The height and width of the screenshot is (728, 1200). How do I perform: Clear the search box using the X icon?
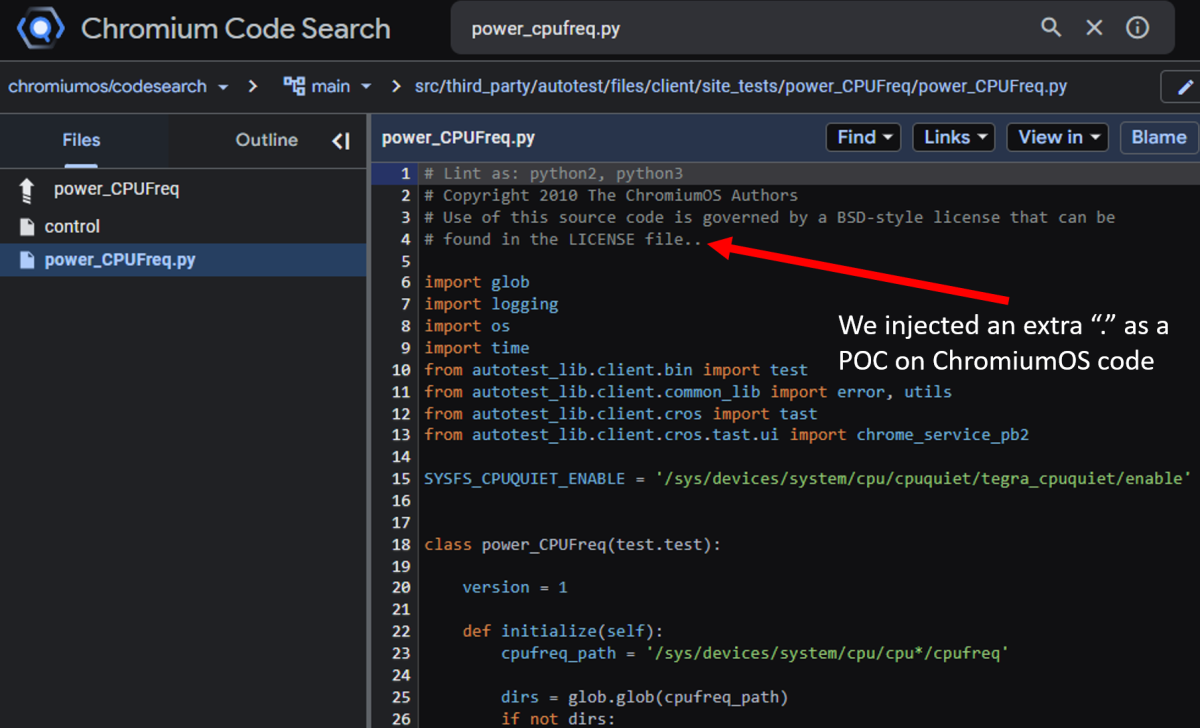click(1094, 27)
